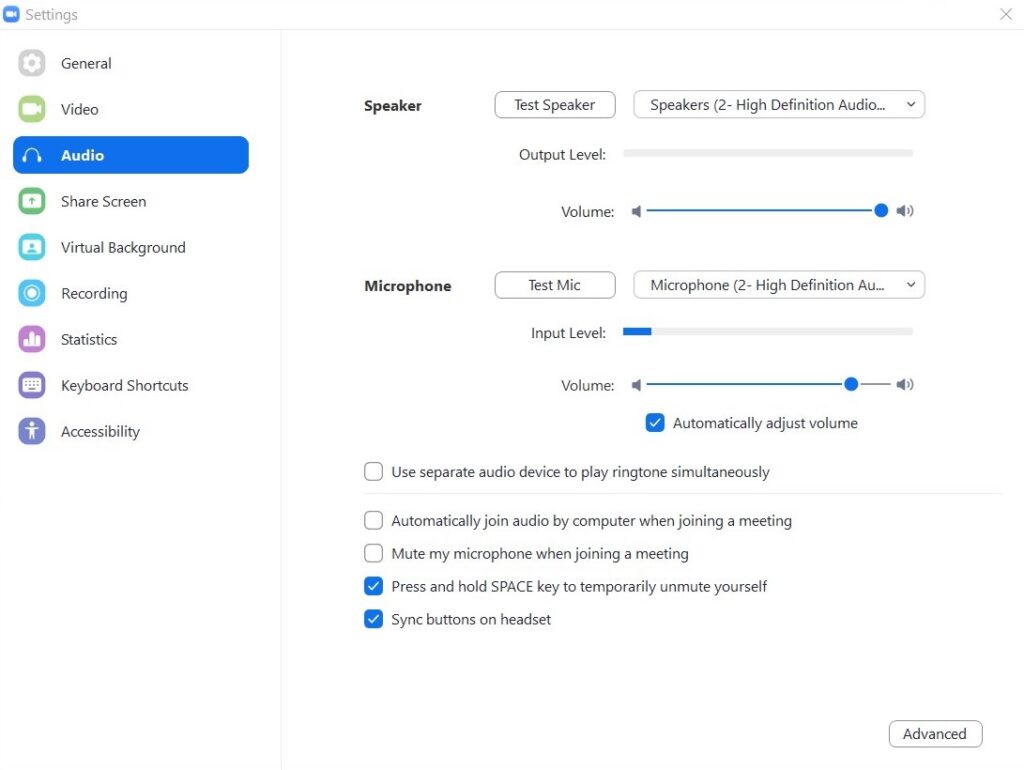
Task: Expand the Microphone device dropdown
Action: (x=779, y=285)
